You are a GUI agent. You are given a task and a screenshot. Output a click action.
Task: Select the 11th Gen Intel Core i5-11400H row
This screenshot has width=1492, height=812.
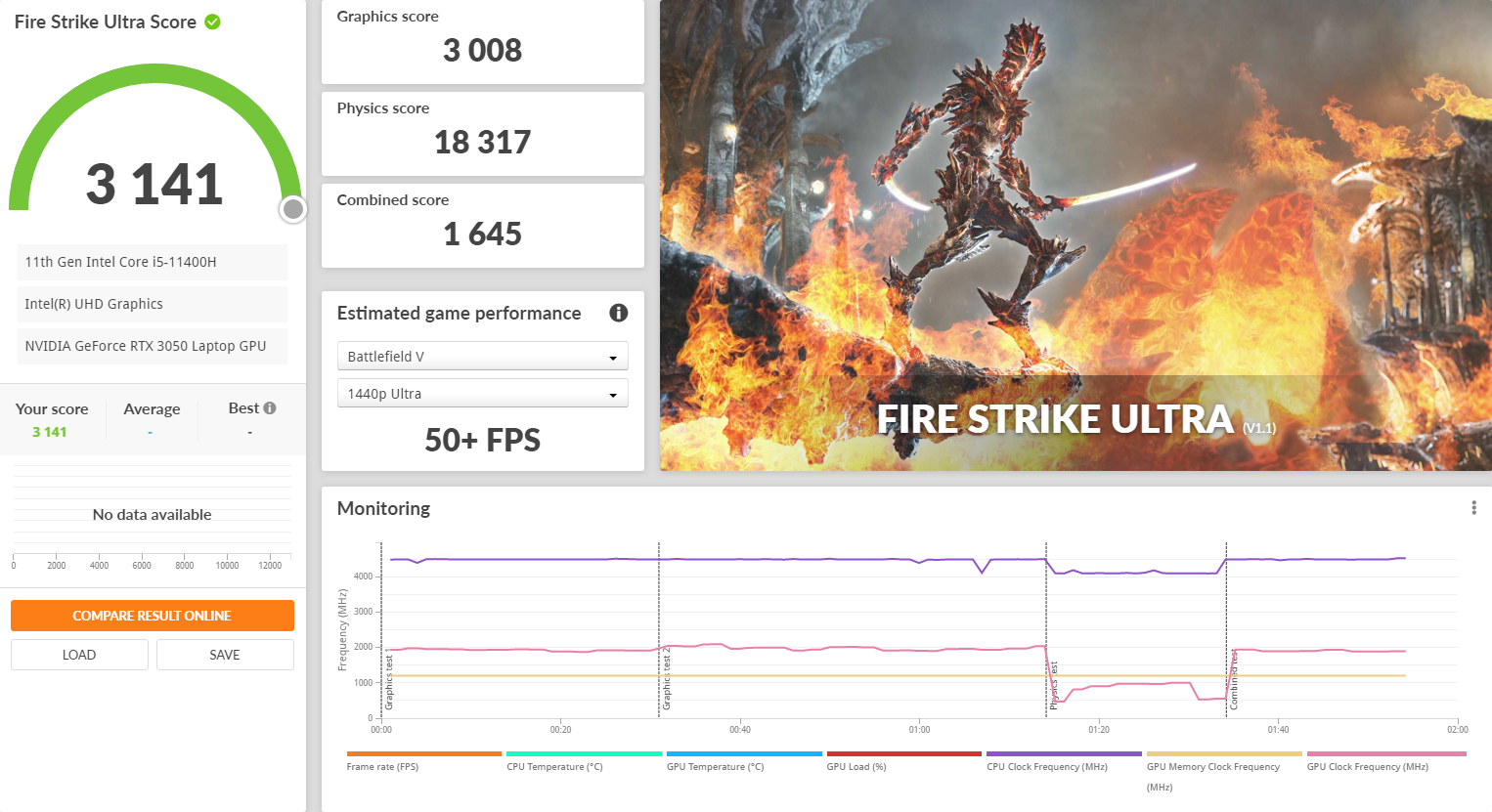(x=152, y=262)
